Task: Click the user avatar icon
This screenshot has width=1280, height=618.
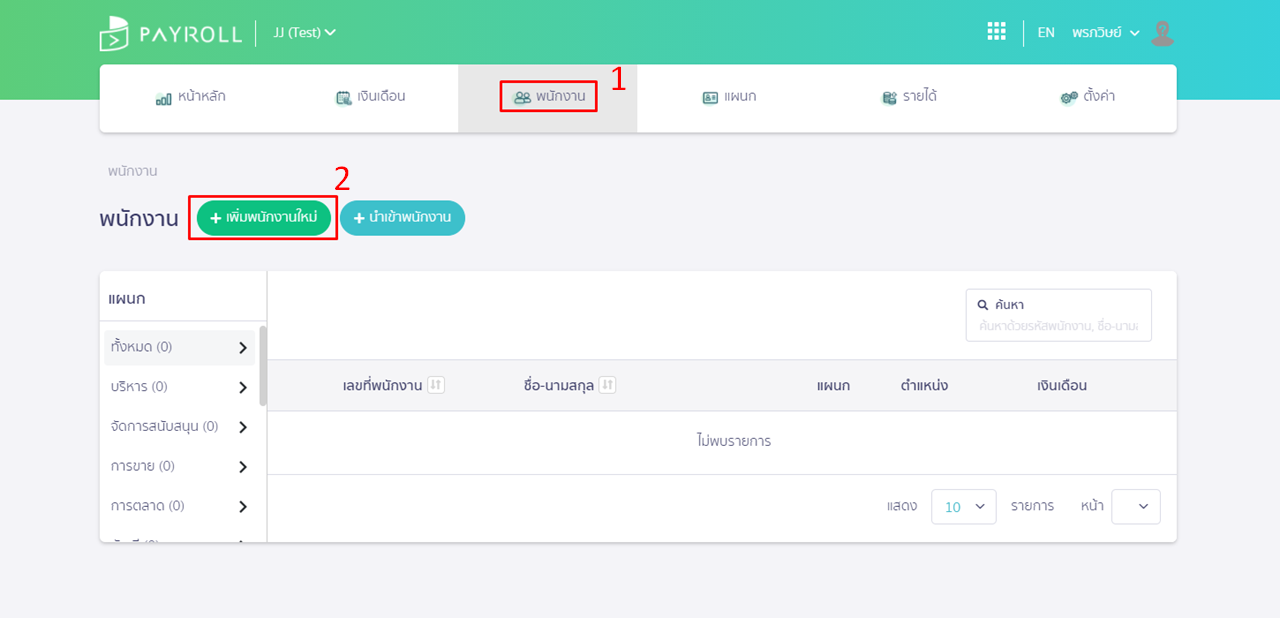Action: coord(1162,32)
